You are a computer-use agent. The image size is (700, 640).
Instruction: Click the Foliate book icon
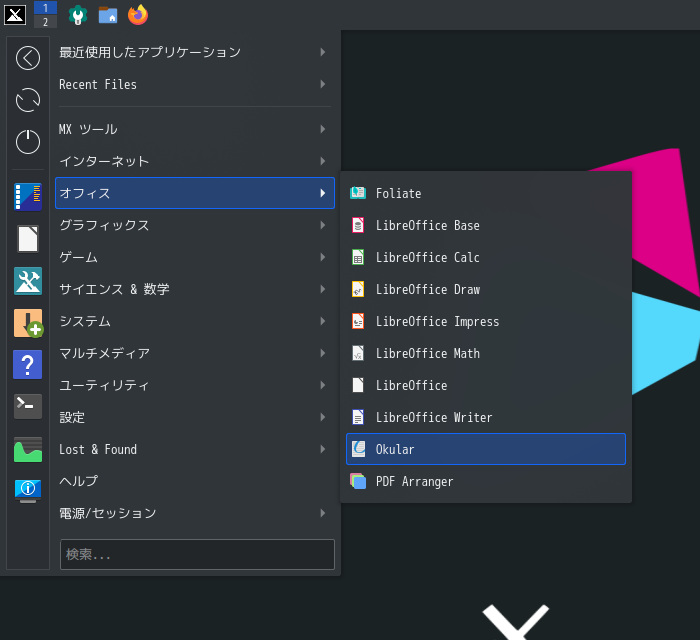point(358,193)
